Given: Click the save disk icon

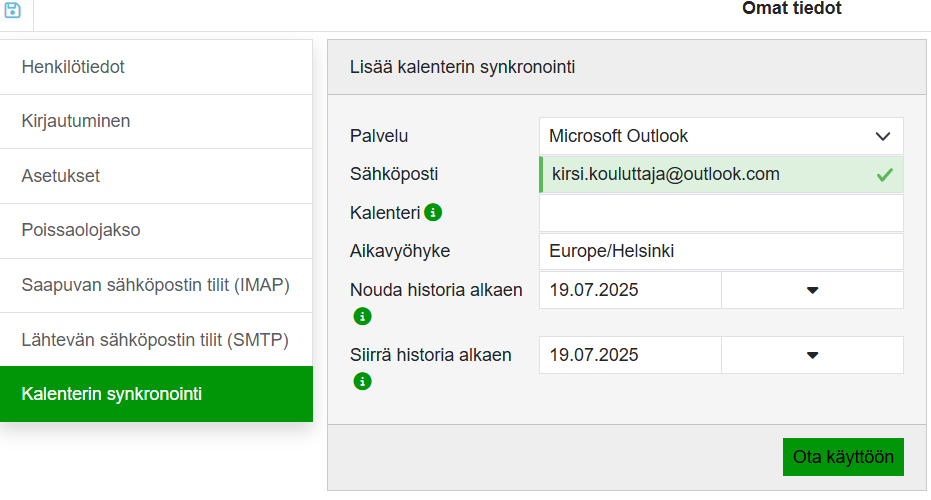Looking at the screenshot, I should pyautogui.click(x=13, y=10).
